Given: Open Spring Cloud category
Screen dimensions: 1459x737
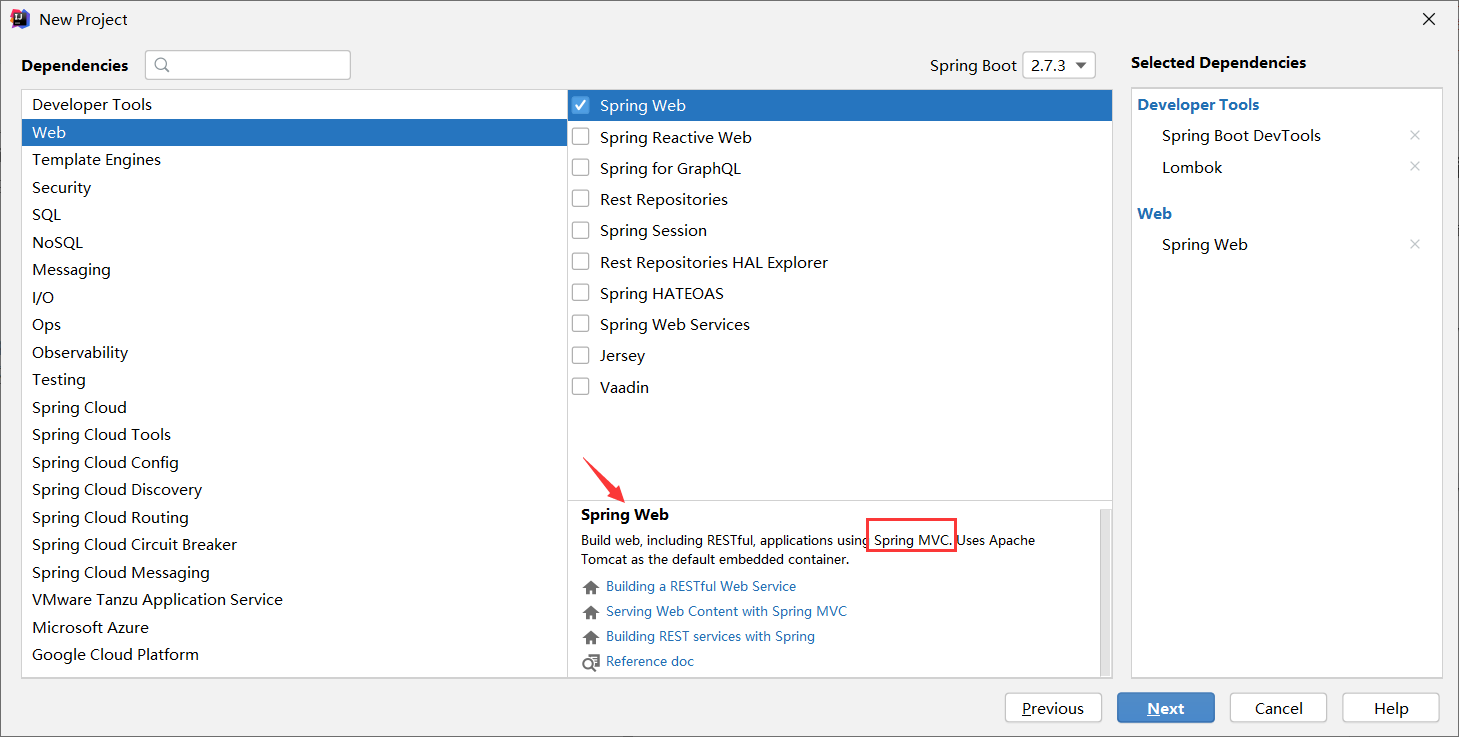Looking at the screenshot, I should pos(294,407).
